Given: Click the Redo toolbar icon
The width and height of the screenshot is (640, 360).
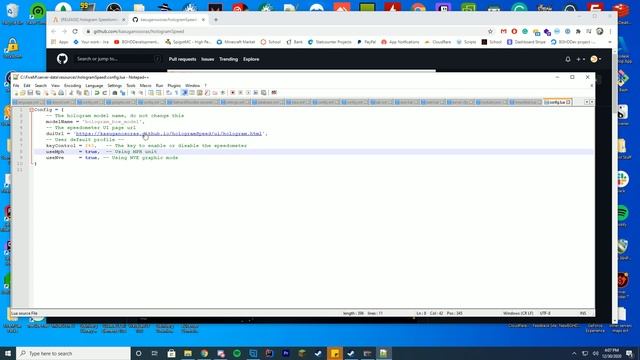Looking at the screenshot, I should pyautogui.click(x=105, y=93).
